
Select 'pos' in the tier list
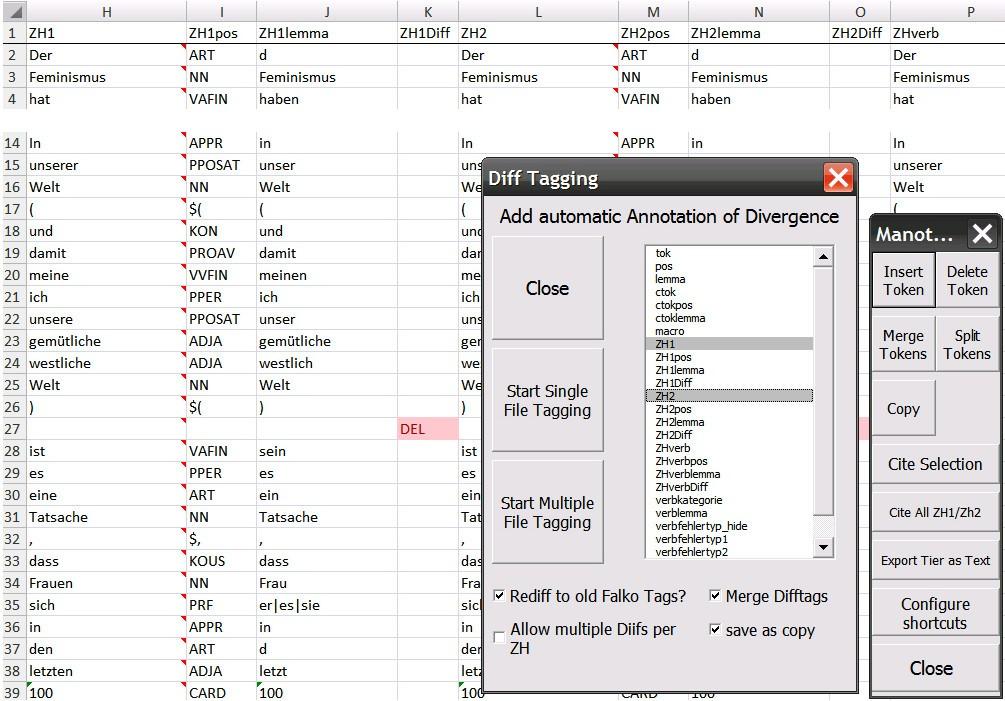pos(729,266)
